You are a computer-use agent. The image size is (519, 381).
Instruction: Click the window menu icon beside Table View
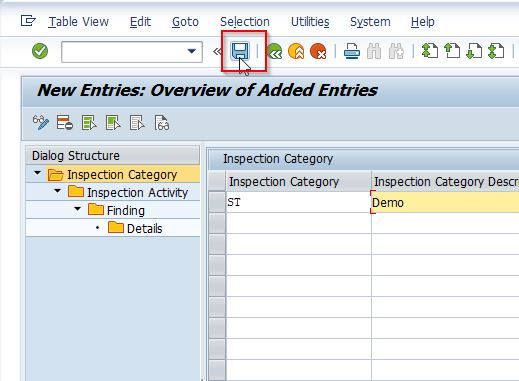tap(28, 21)
